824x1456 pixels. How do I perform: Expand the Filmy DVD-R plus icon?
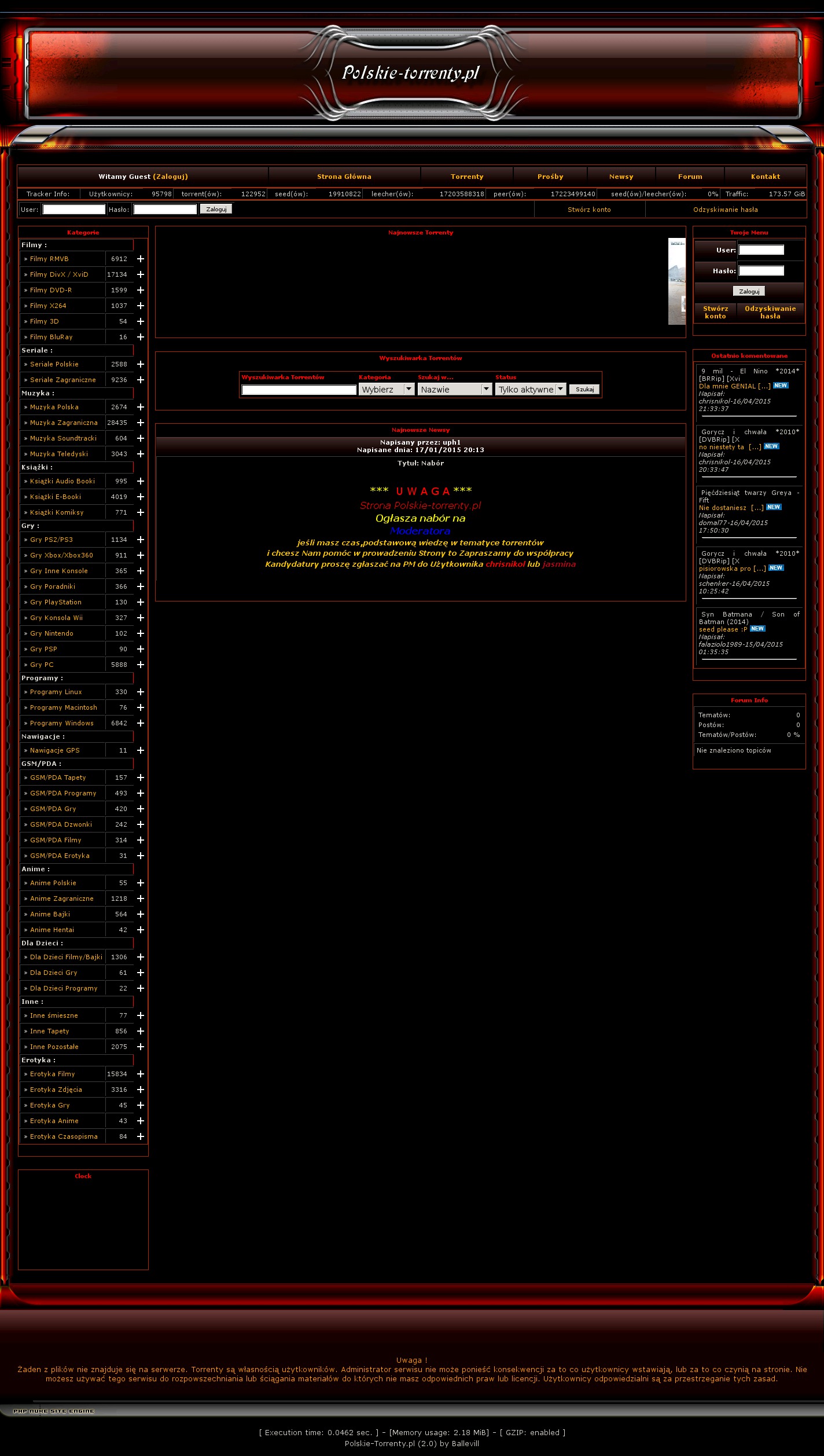point(141,290)
